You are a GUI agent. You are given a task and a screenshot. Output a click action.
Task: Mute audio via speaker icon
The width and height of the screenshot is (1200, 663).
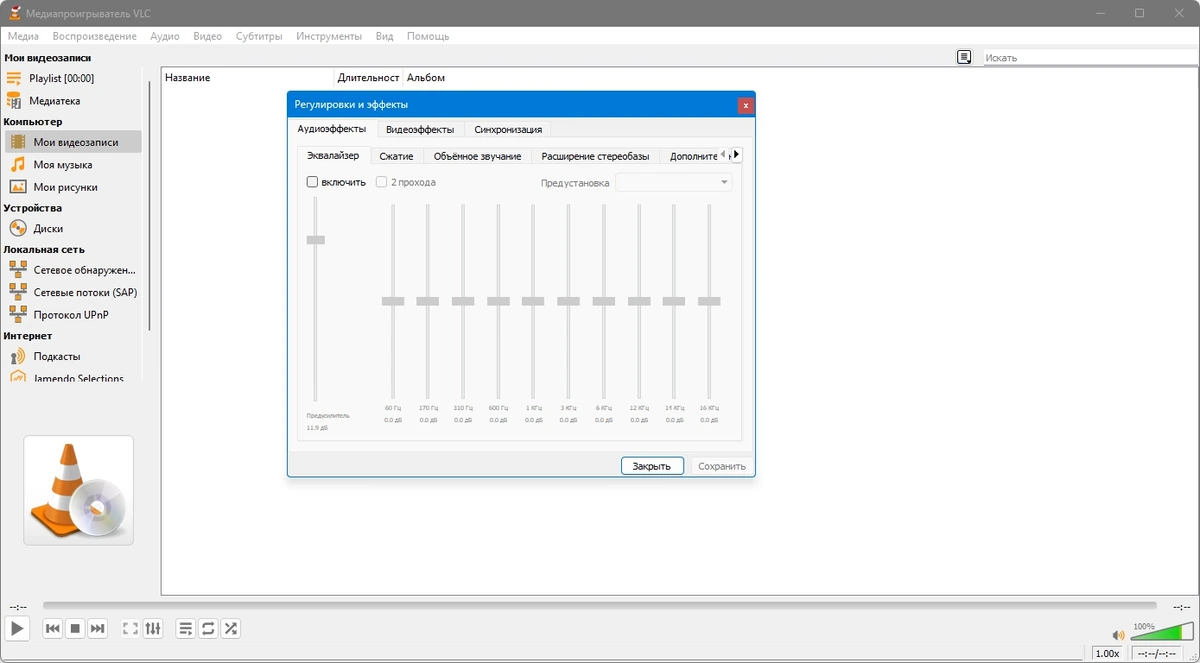[1118, 635]
